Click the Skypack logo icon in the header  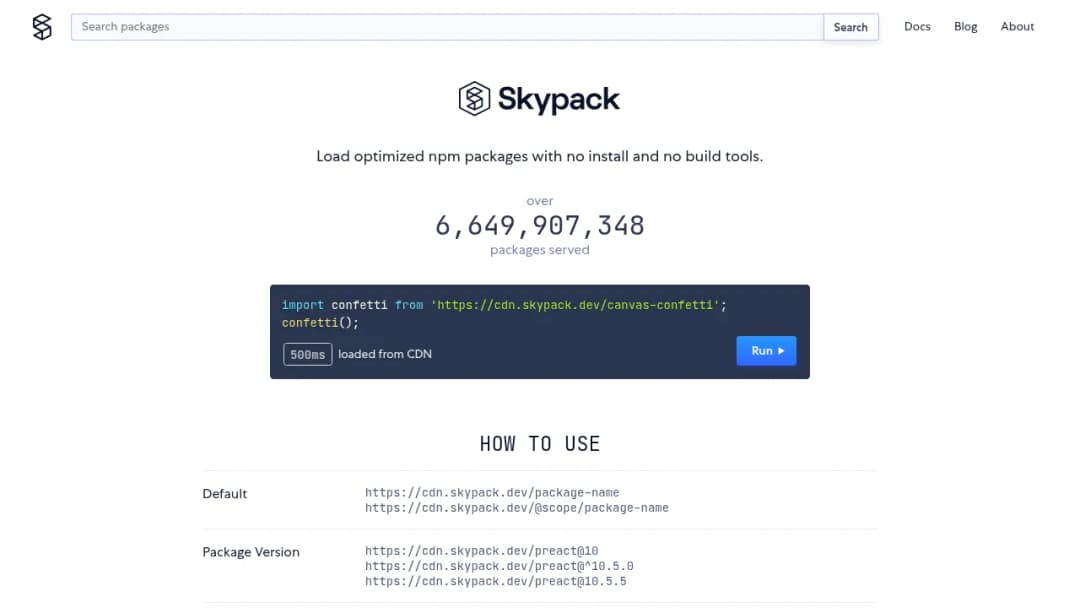tap(42, 27)
